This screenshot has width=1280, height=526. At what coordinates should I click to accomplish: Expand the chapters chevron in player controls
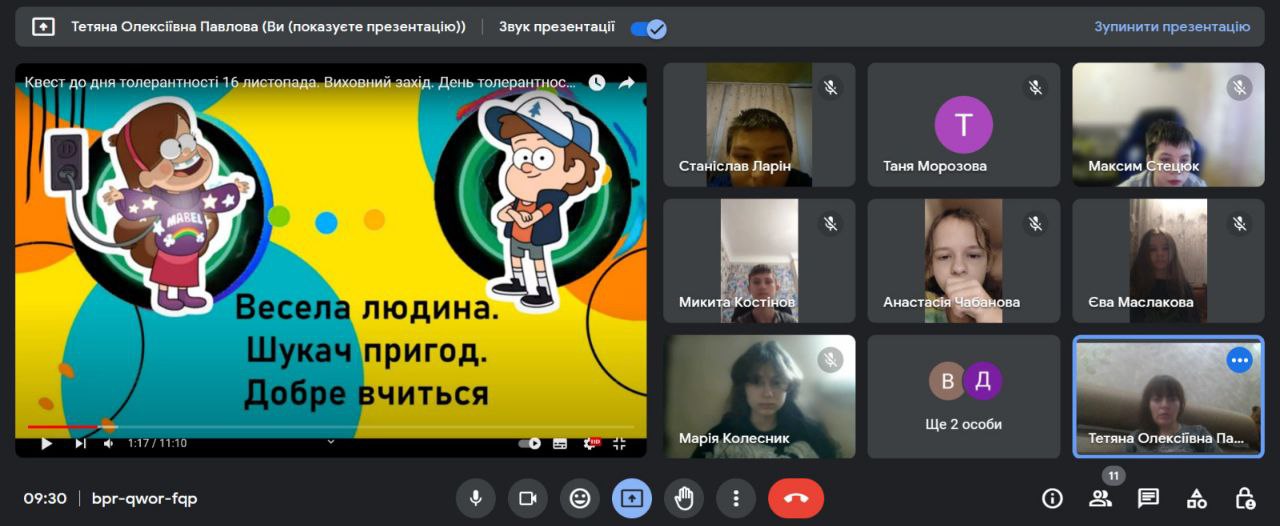331,442
